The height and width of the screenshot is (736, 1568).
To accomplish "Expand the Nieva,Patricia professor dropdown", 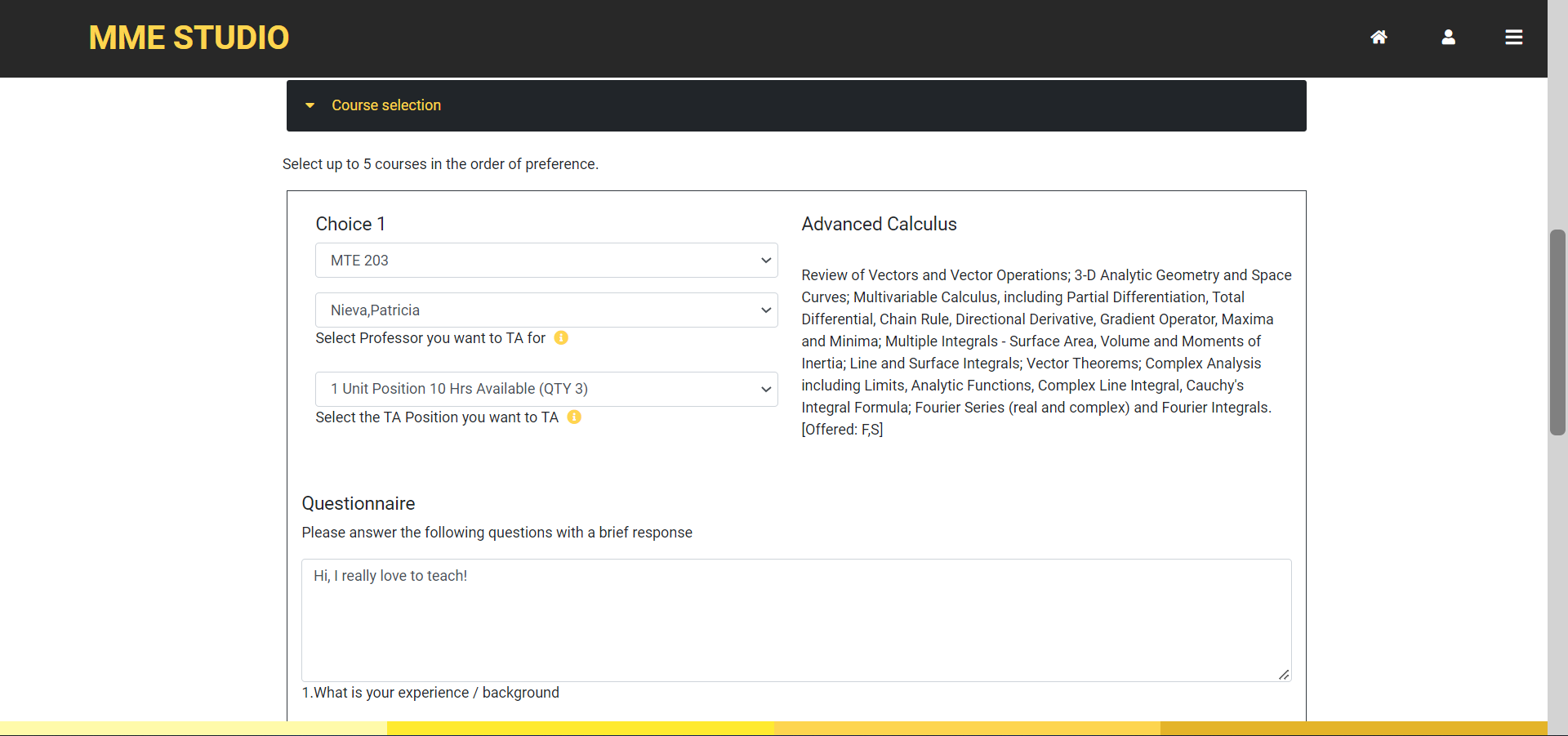I will [546, 310].
